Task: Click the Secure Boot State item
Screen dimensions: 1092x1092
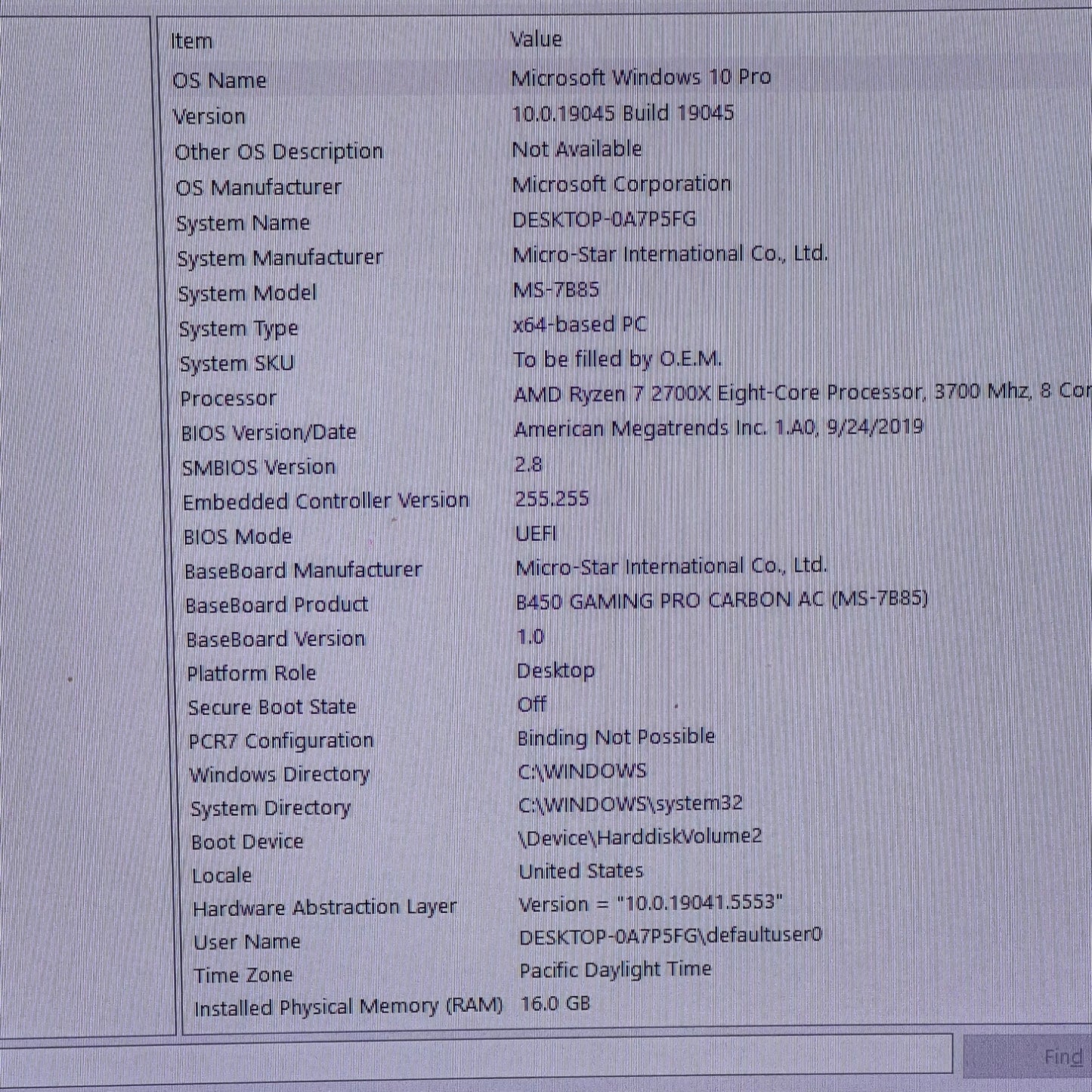Action: click(x=272, y=707)
